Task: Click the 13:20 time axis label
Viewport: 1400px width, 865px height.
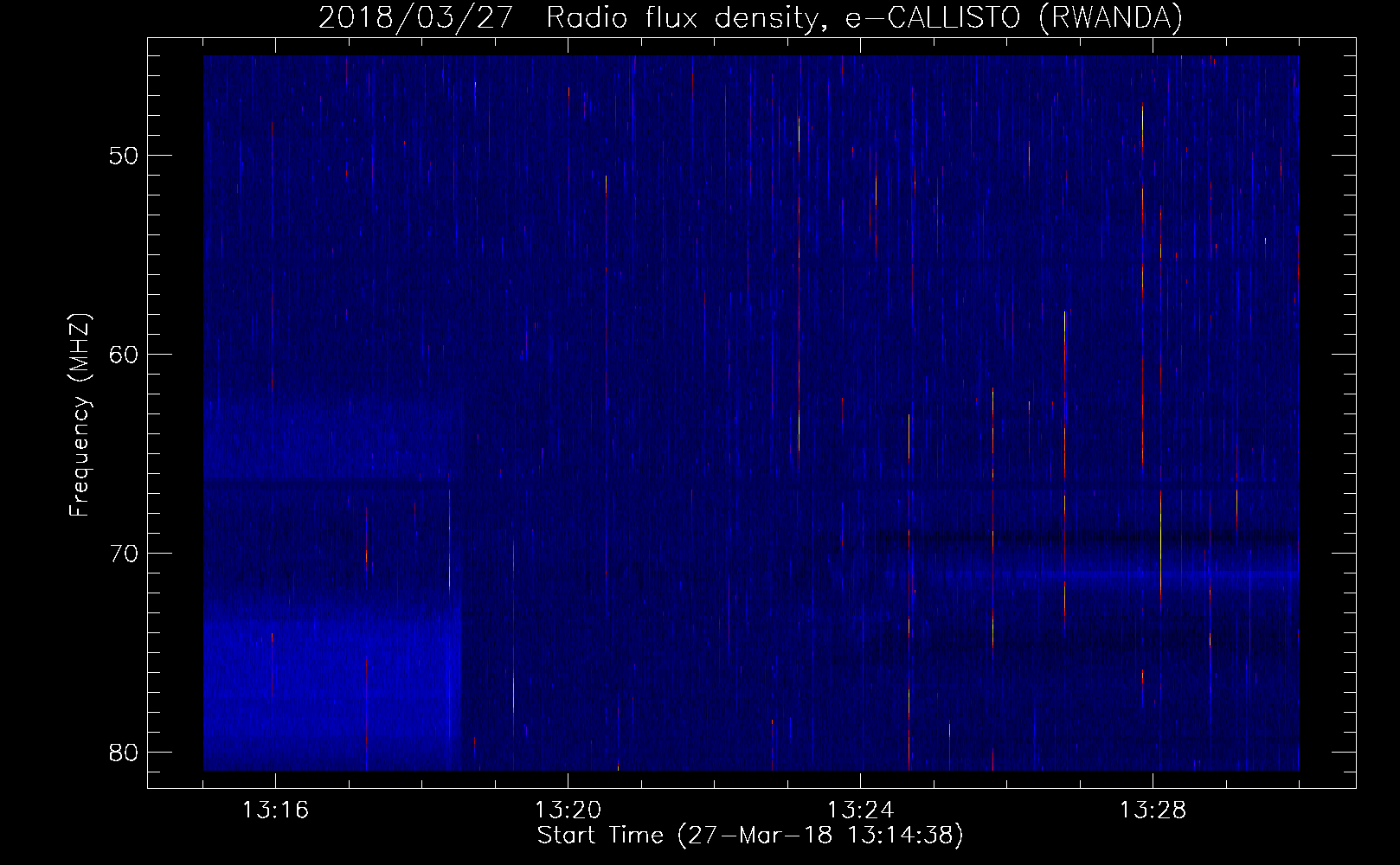Action: coord(568,811)
